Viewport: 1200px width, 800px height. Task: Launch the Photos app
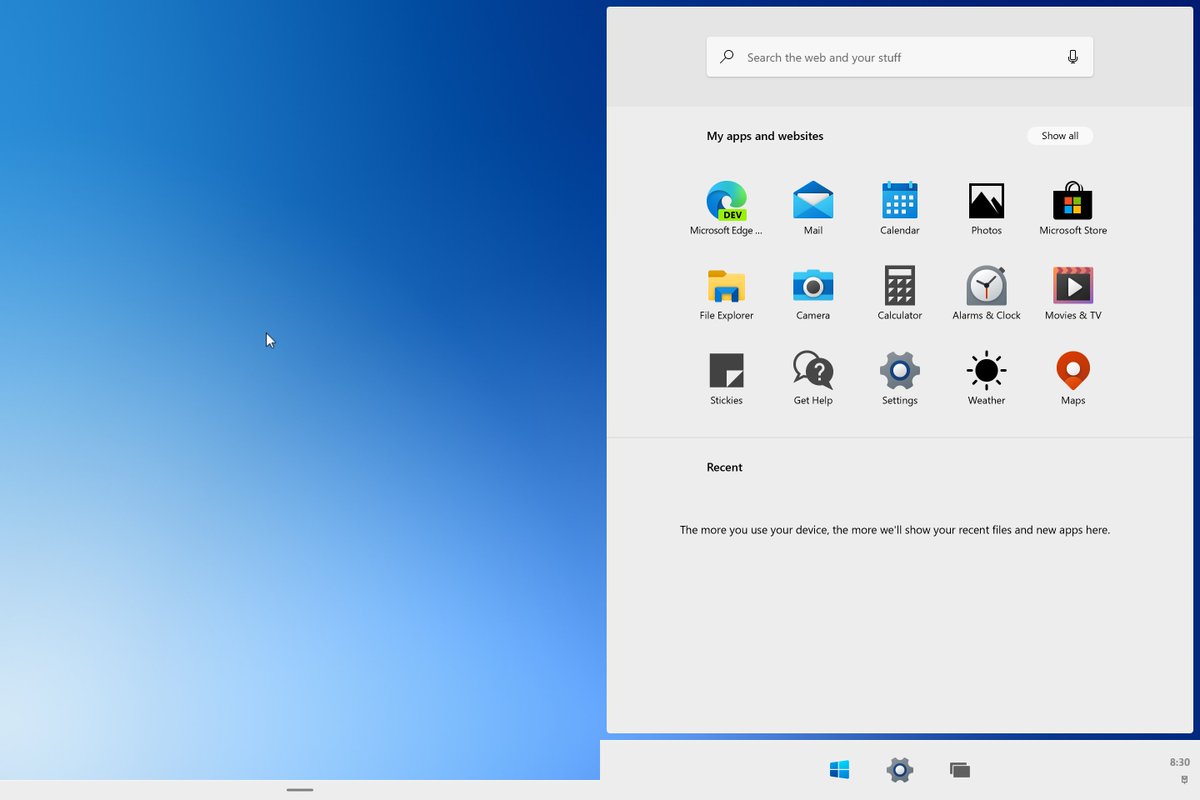pyautogui.click(x=986, y=200)
